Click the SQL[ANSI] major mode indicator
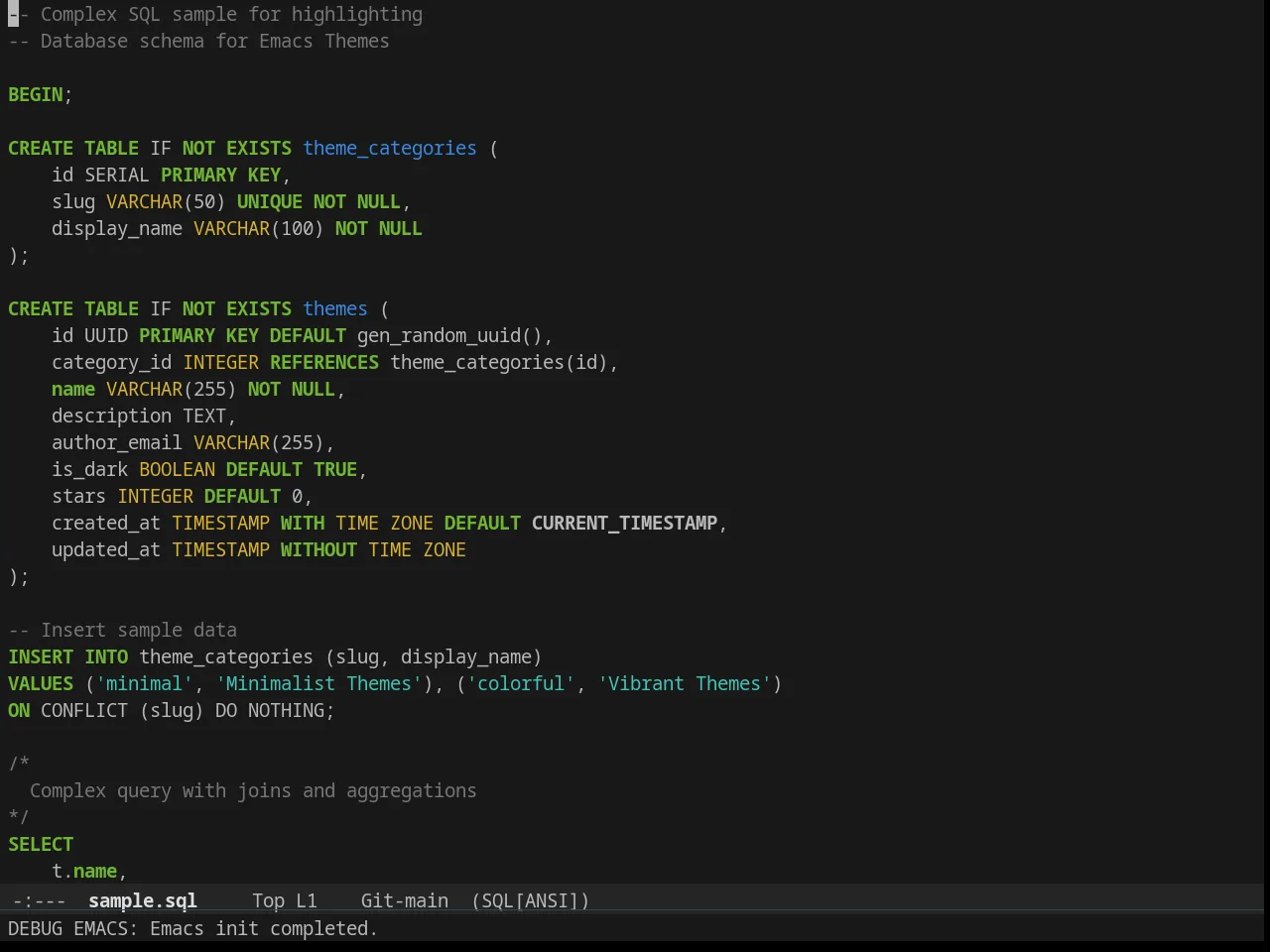 click(531, 900)
